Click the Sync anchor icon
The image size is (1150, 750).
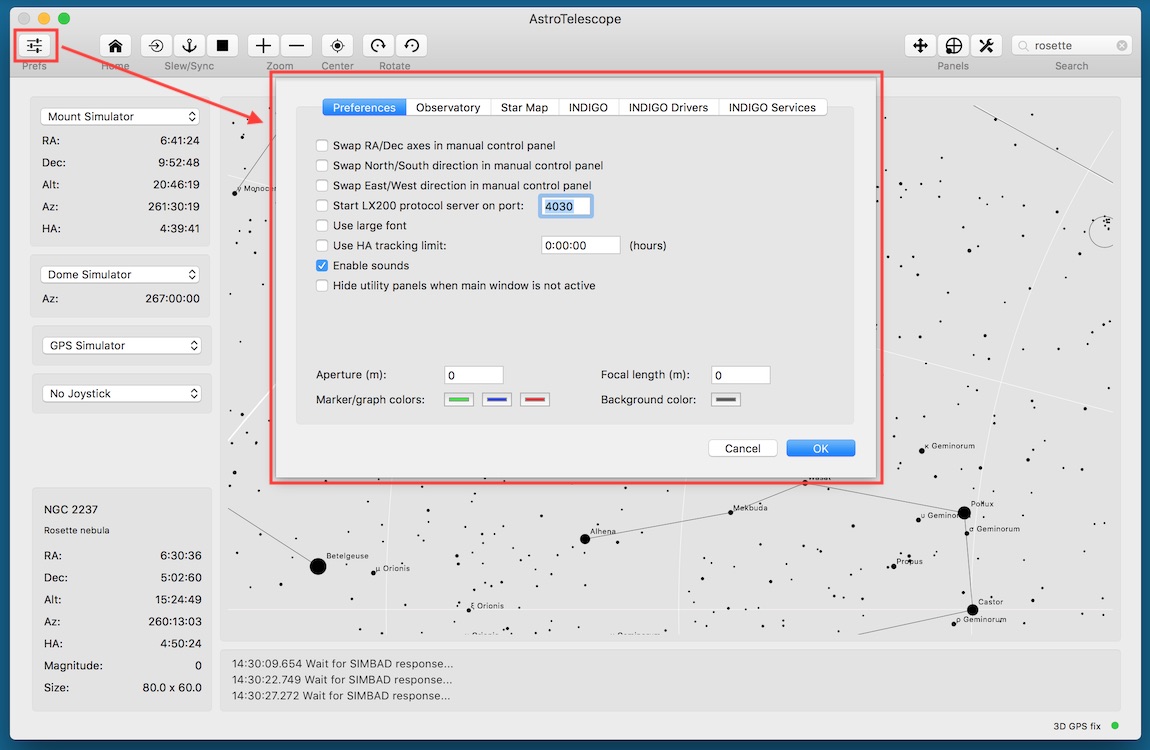click(x=189, y=45)
